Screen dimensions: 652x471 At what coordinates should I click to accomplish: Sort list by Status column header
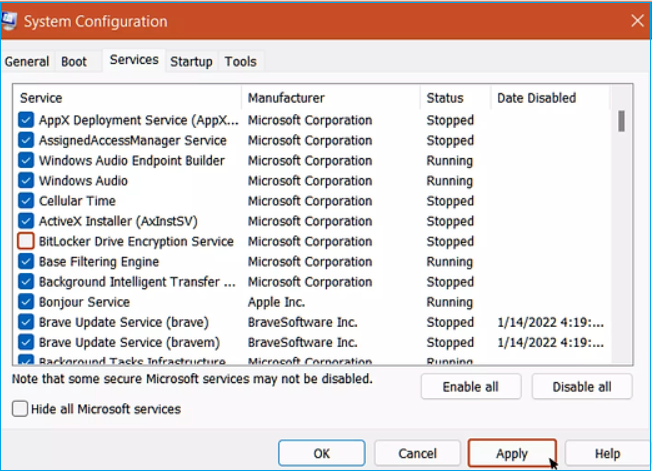(445, 98)
